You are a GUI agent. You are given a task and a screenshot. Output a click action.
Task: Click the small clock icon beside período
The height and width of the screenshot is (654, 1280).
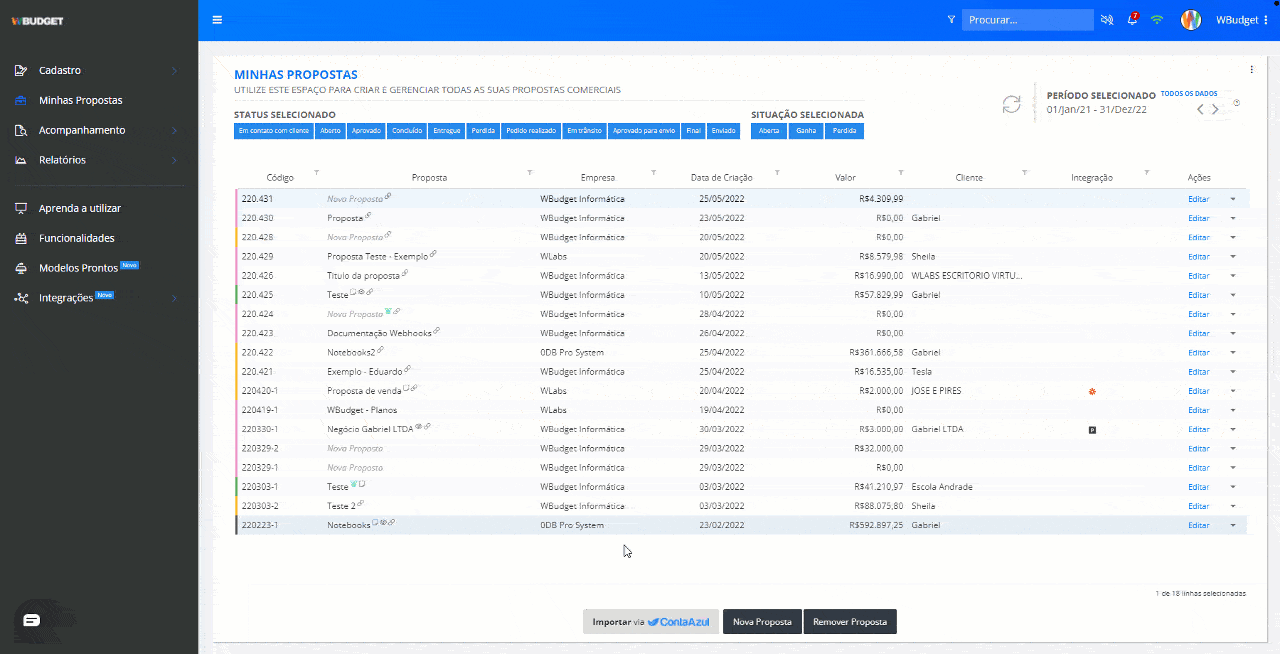click(x=1237, y=103)
